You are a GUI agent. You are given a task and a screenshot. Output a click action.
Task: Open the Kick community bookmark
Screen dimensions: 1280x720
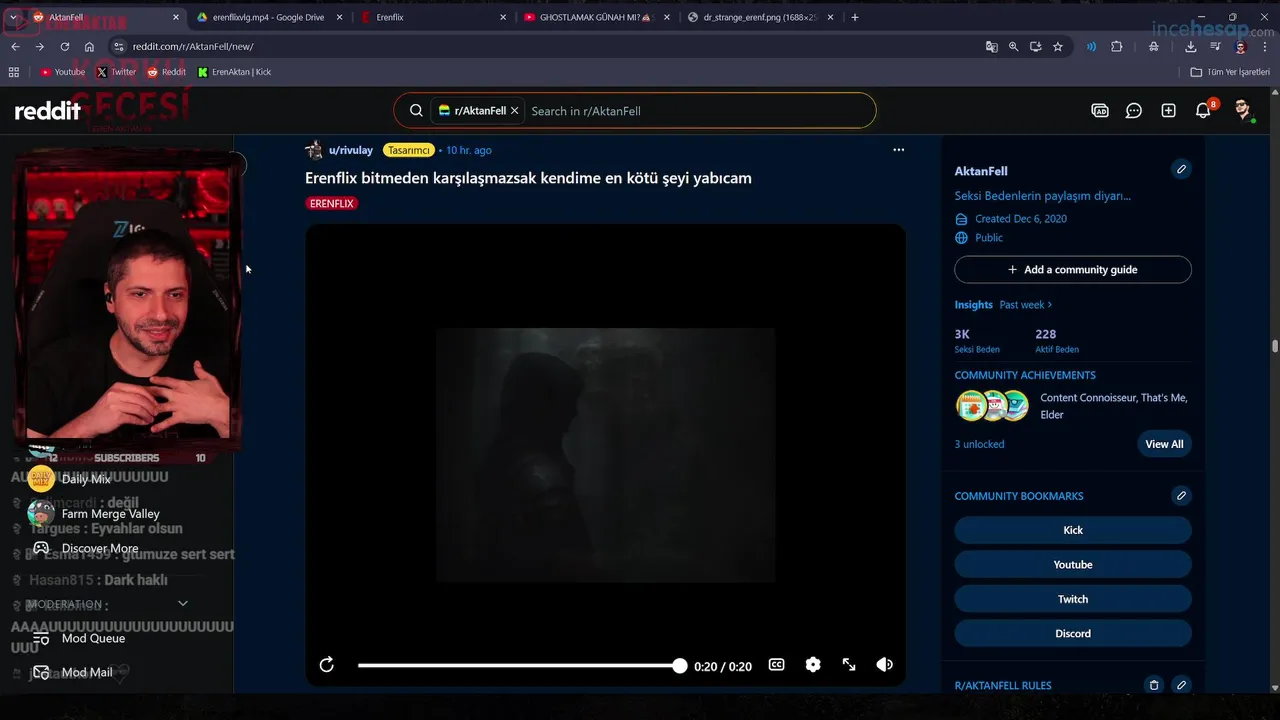(1073, 530)
